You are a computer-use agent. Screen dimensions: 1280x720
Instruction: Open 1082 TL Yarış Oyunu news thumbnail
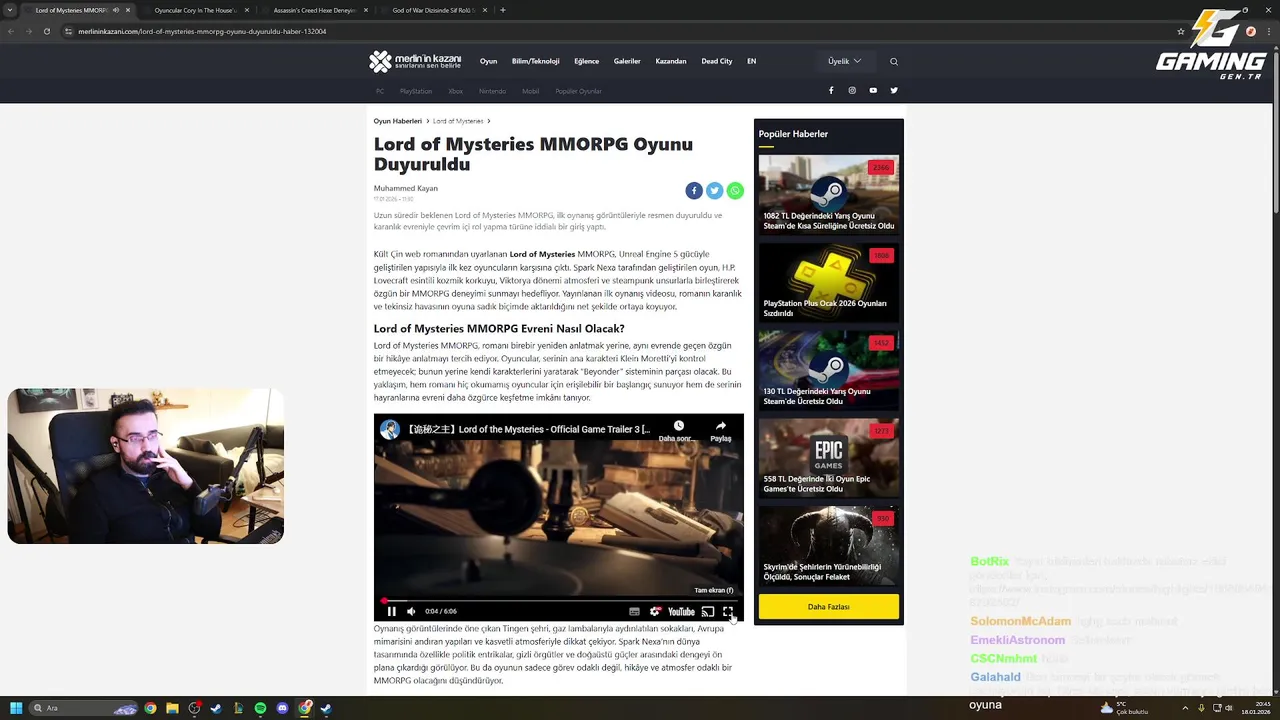coord(829,195)
